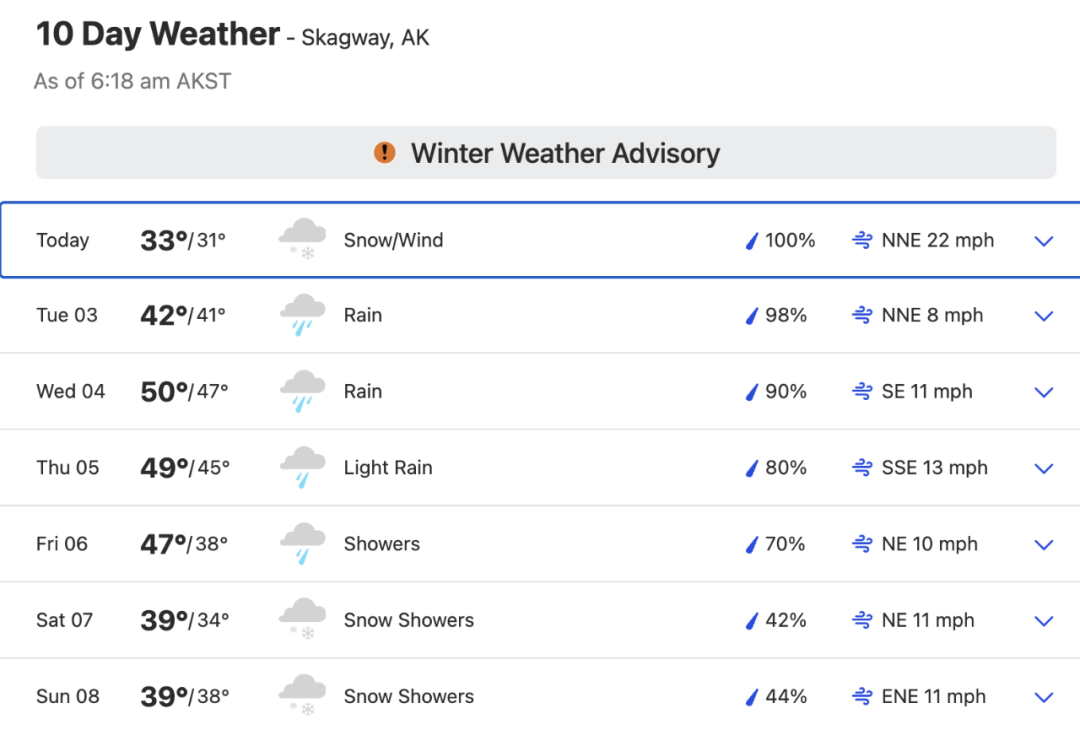Expand the Sun 08 forecast chevron
Viewport: 1080px width, 730px height.
pos(1044,698)
